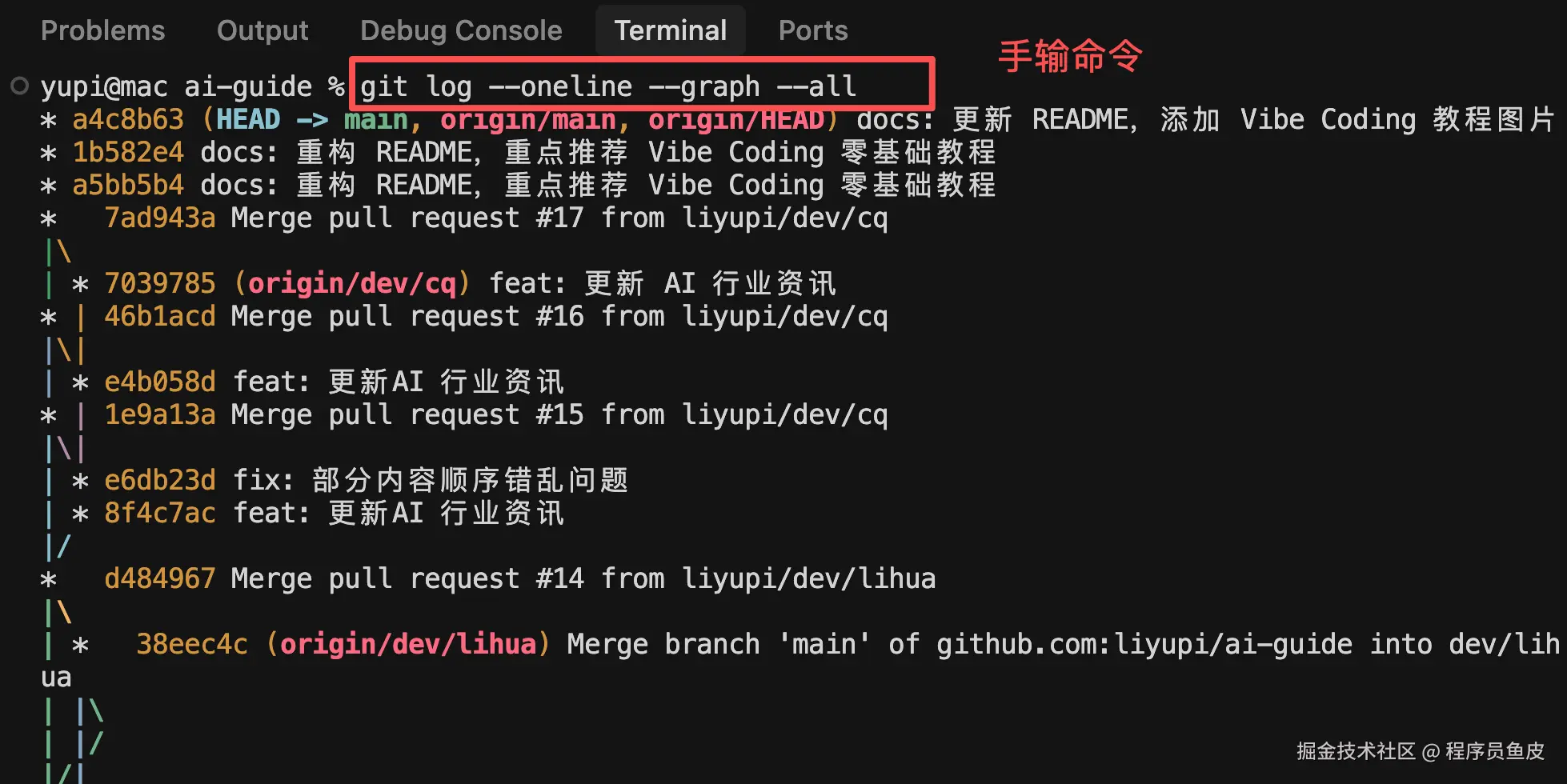Screen dimensions: 1567x784
Task: Click the origin/dev/lihua branch label
Action: (407, 644)
